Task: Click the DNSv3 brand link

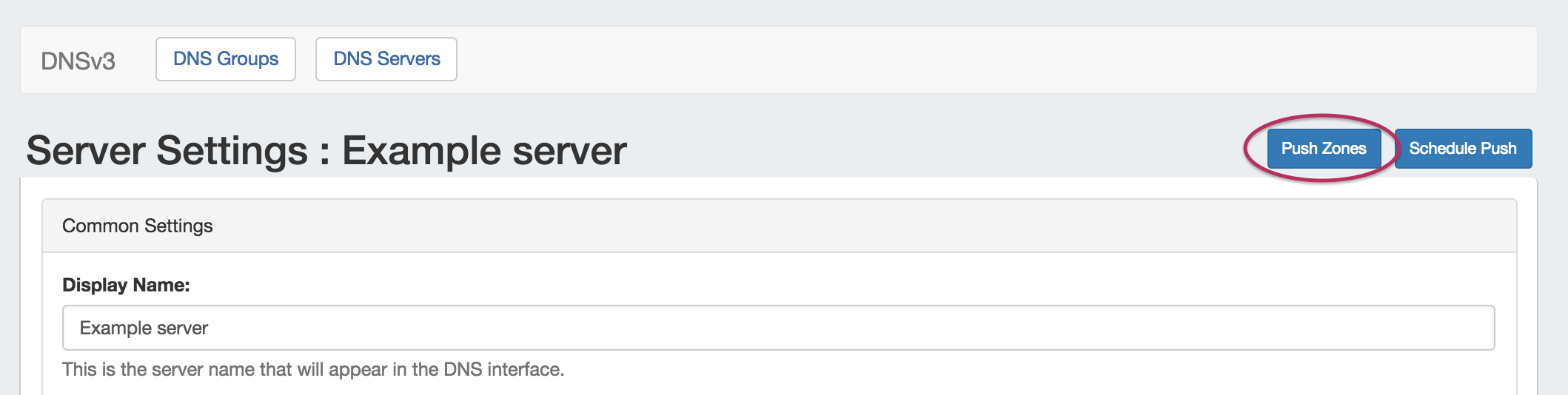Action: (x=78, y=61)
